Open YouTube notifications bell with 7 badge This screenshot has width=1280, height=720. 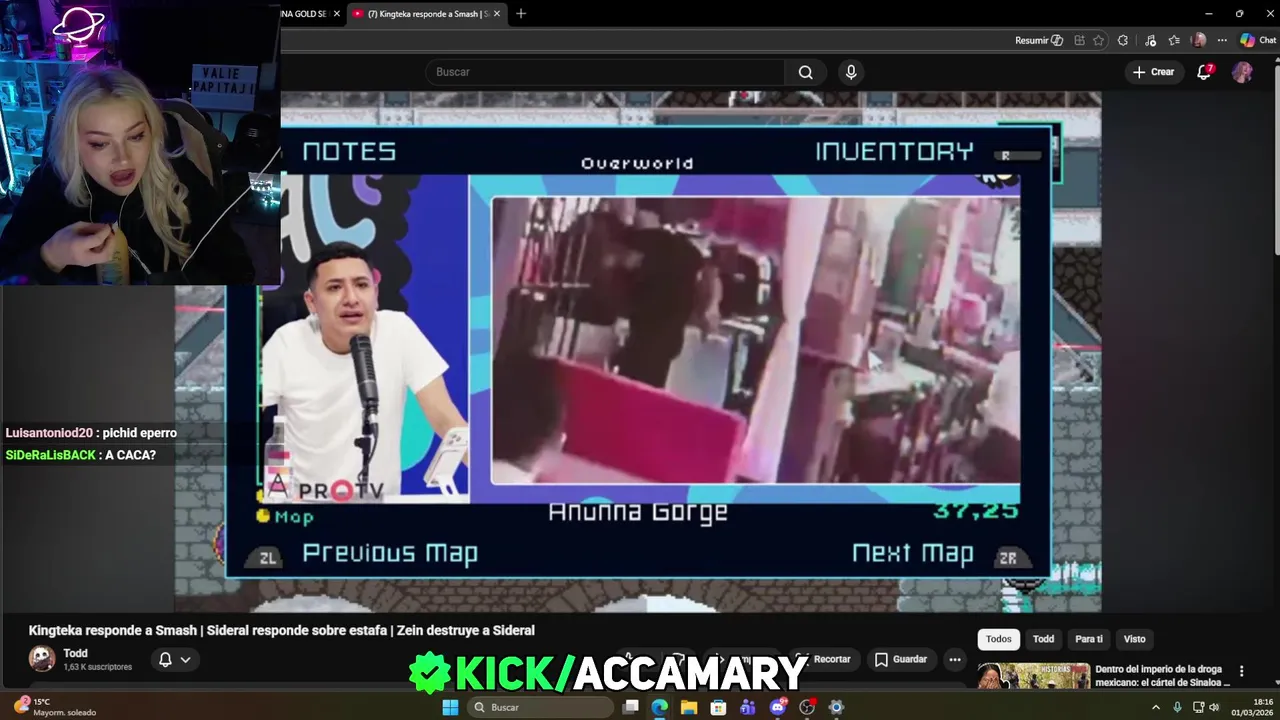tap(1204, 72)
